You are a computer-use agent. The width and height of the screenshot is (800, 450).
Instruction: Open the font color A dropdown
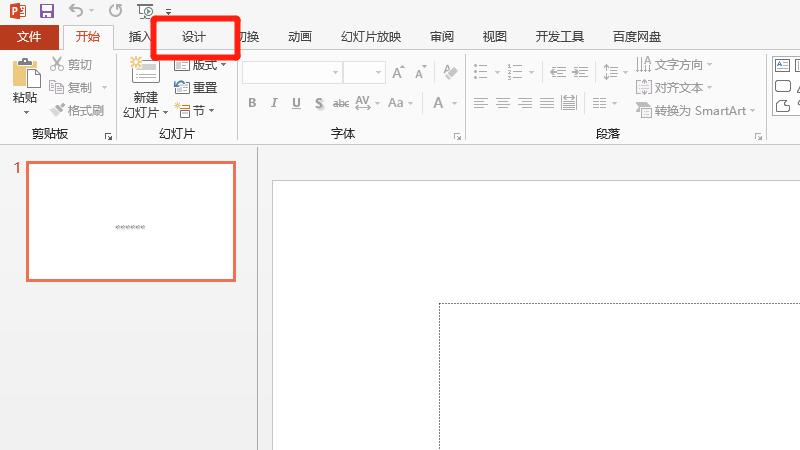[x=439, y=103]
